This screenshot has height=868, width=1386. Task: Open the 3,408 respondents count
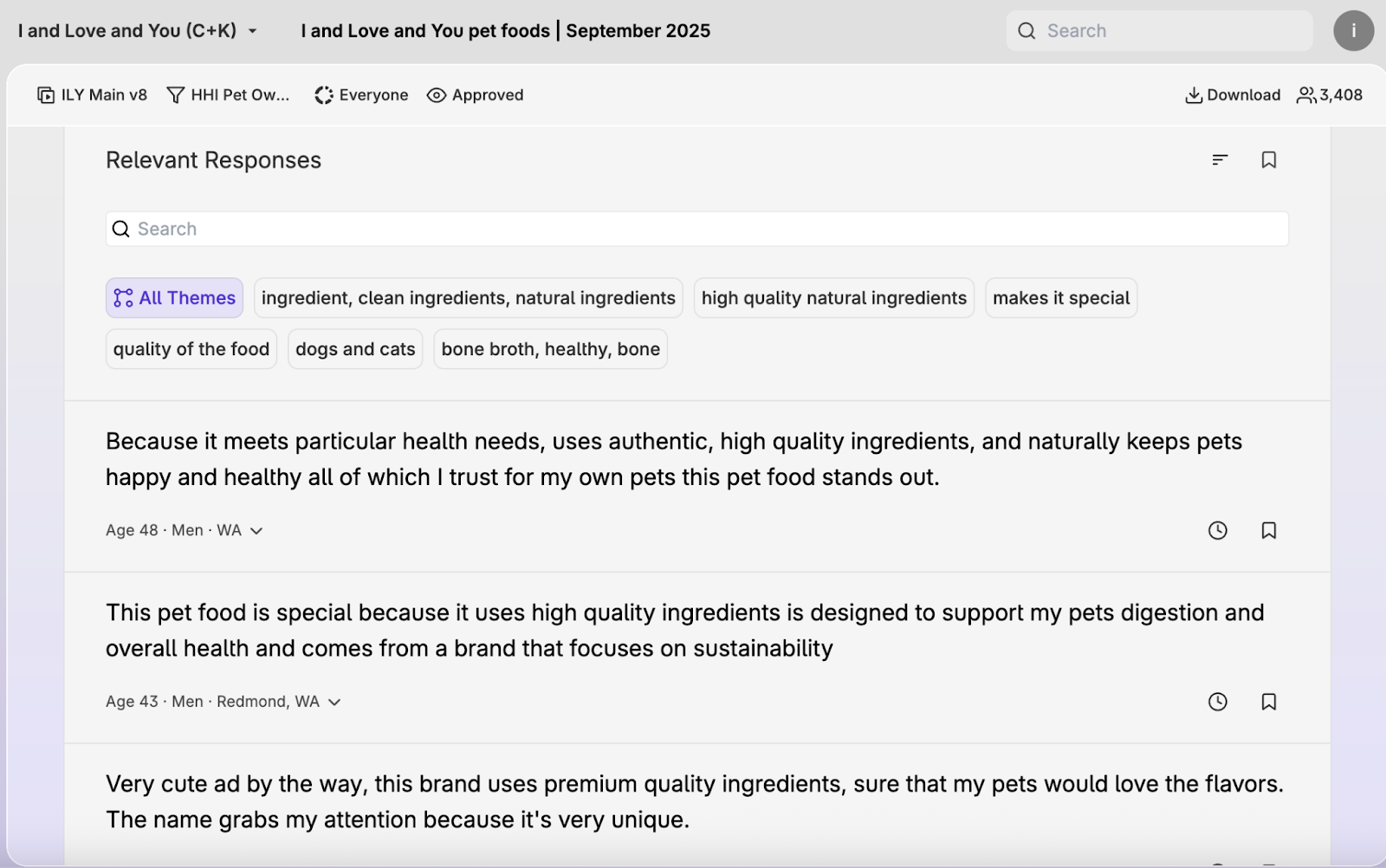(x=1330, y=95)
